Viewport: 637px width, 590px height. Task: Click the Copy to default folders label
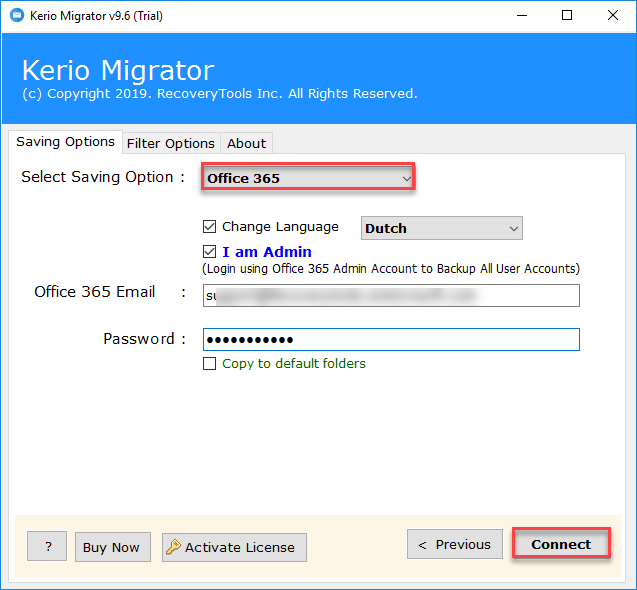pos(294,364)
